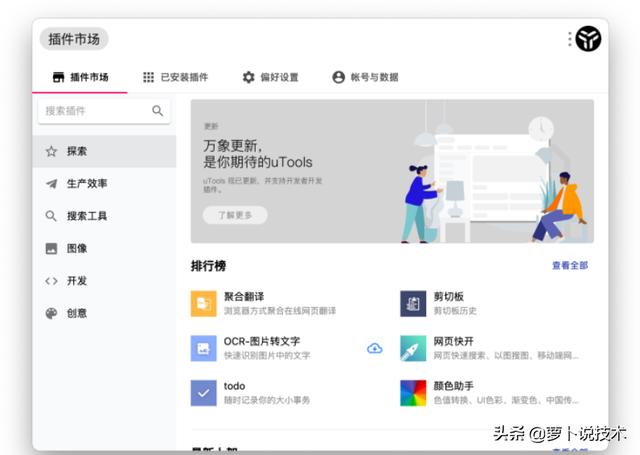640x455 pixels.
Task: Open 图像 category
Action: [104, 248]
